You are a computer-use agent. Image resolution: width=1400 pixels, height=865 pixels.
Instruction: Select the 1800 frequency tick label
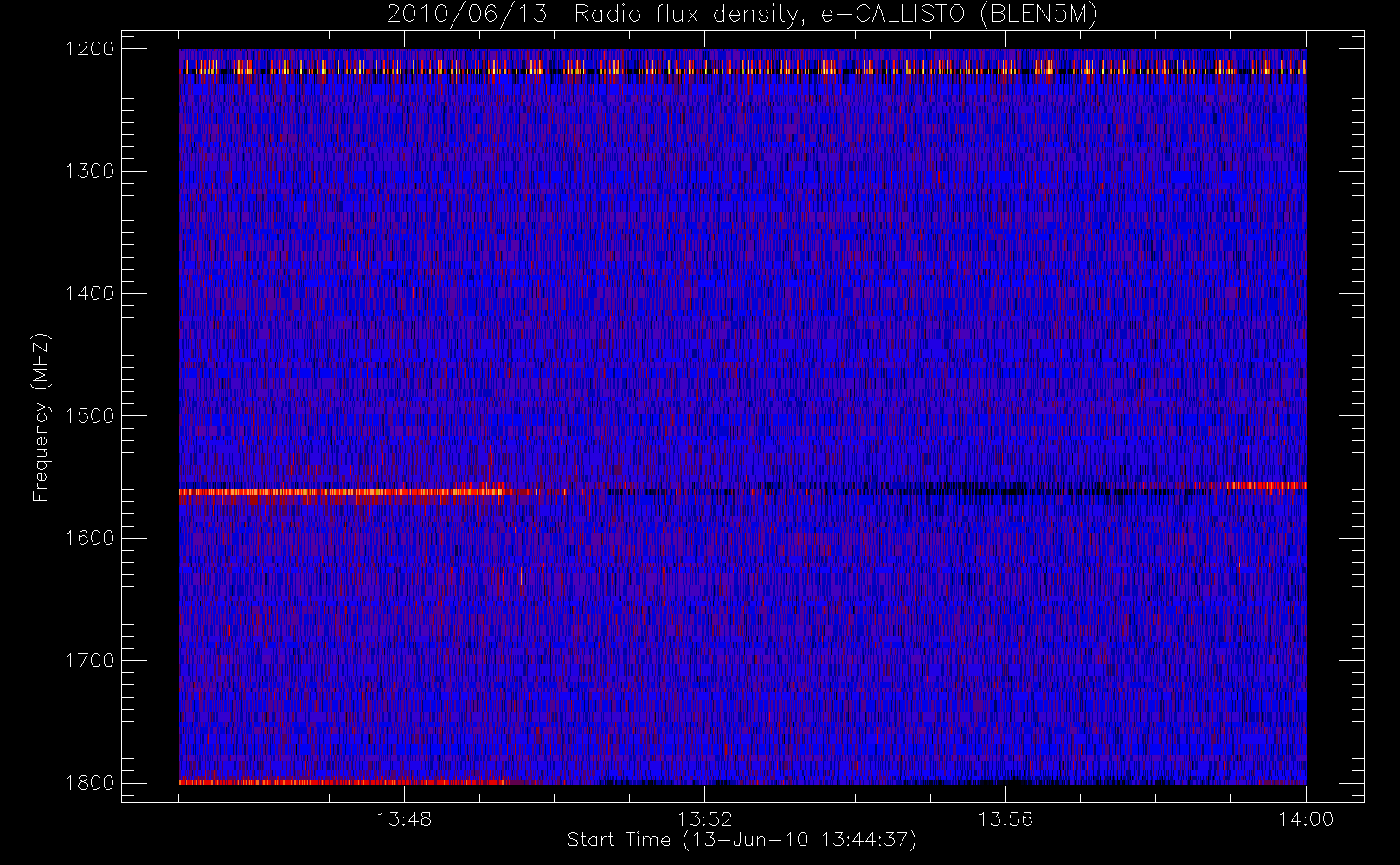coord(90,783)
